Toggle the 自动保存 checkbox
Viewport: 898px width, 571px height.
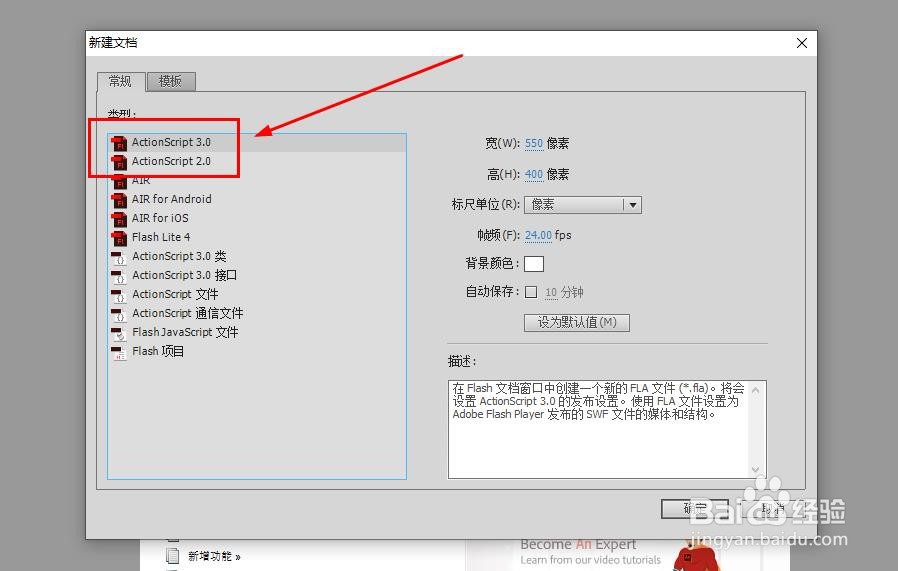click(531, 292)
